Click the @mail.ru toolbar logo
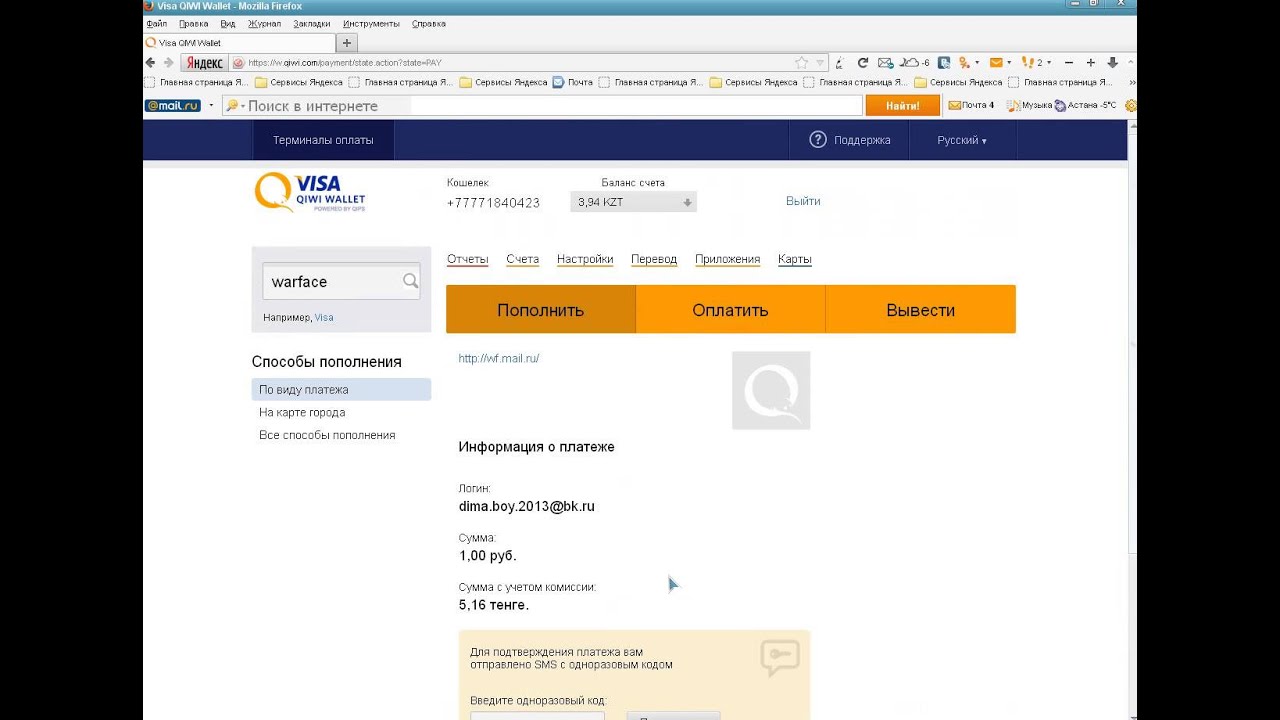Image resolution: width=1280 pixels, height=720 pixels. [x=173, y=105]
